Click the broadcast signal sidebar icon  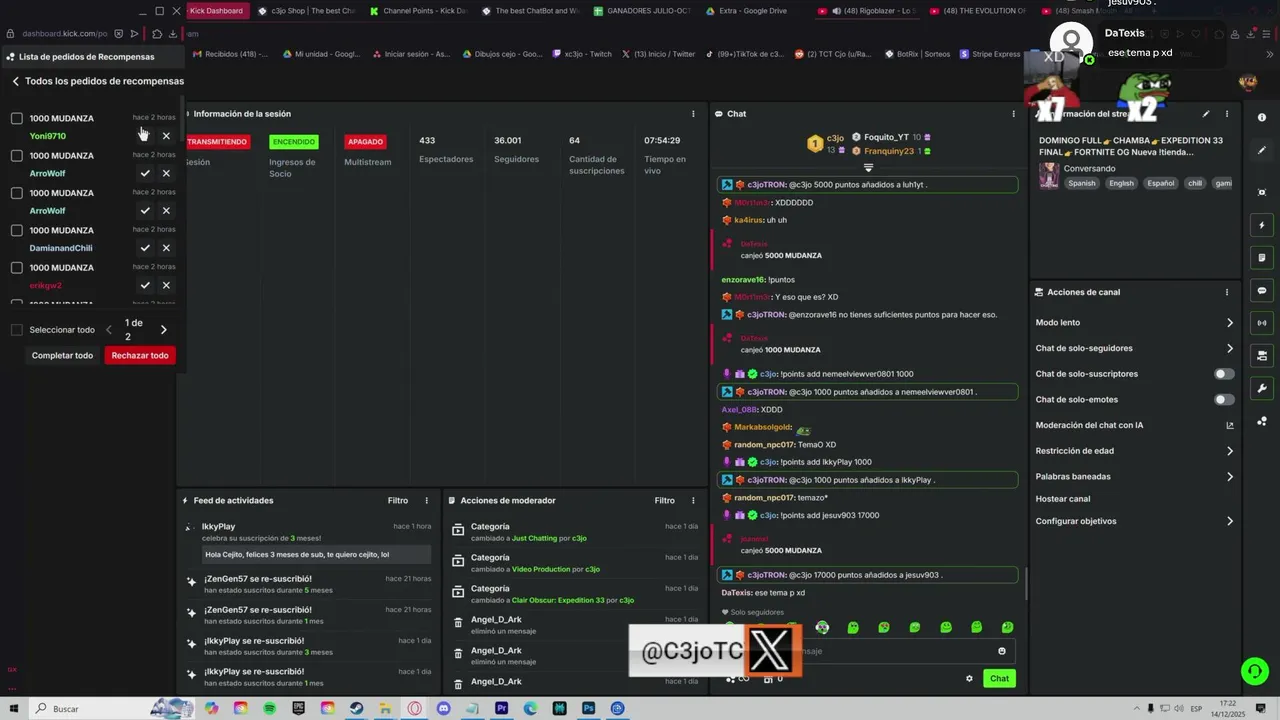click(x=1262, y=323)
